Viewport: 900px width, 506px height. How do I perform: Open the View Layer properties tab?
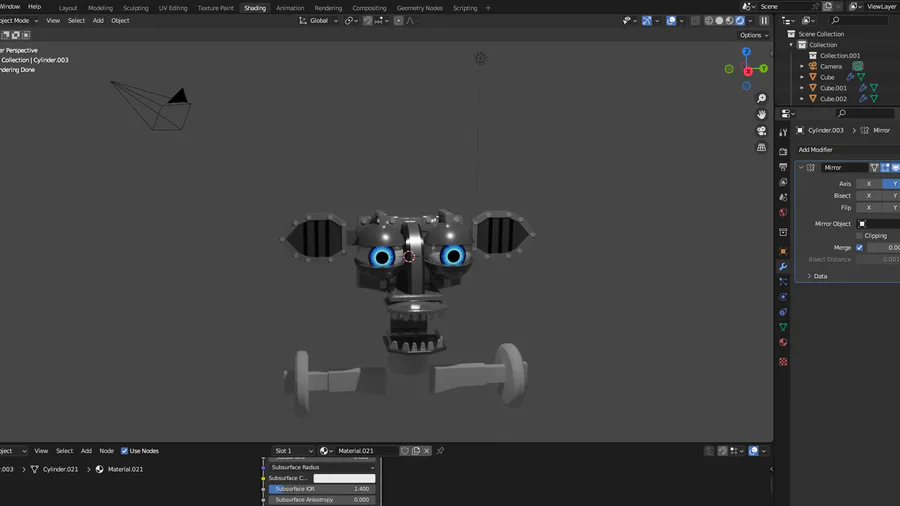(783, 182)
